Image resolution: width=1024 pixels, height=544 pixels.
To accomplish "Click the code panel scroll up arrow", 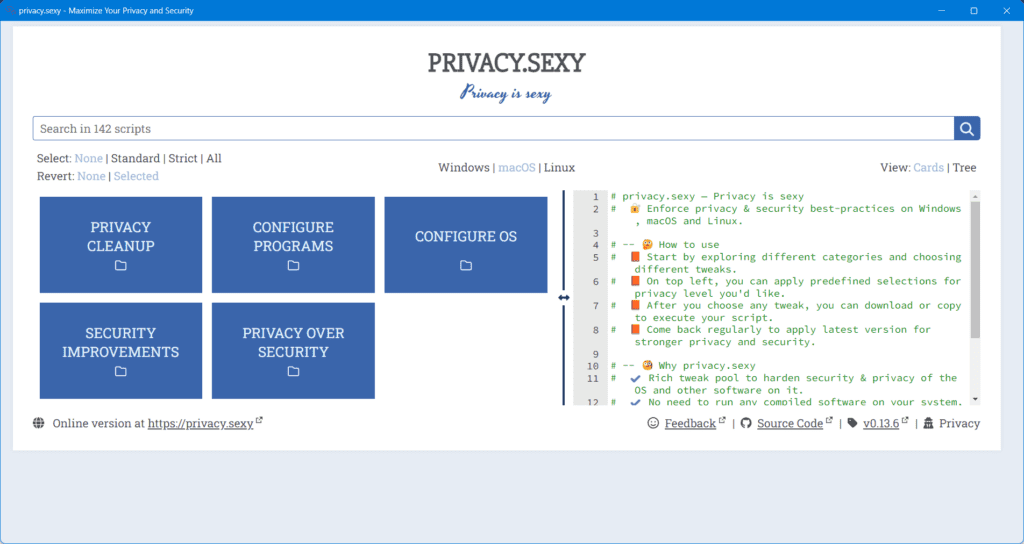I will [975, 196].
